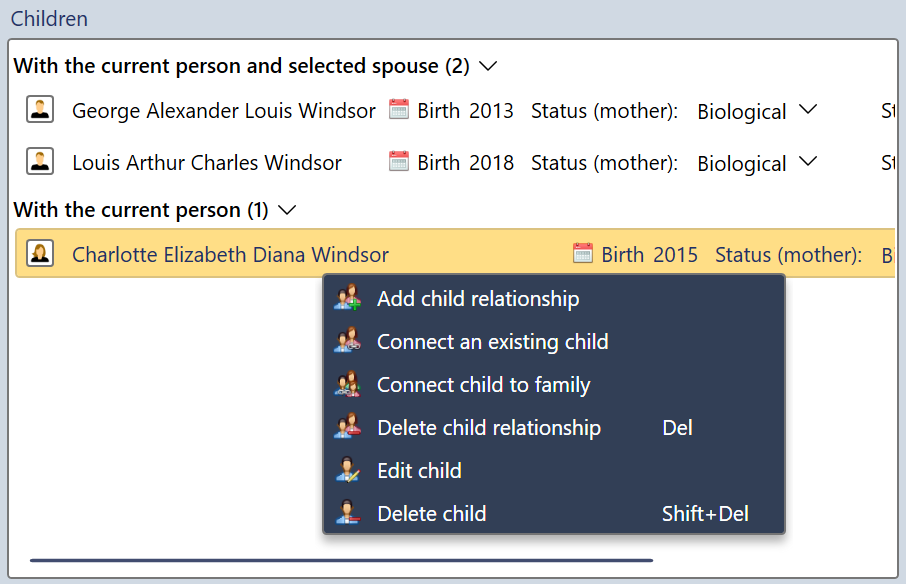Click the Edit child pencil icon

click(349, 470)
